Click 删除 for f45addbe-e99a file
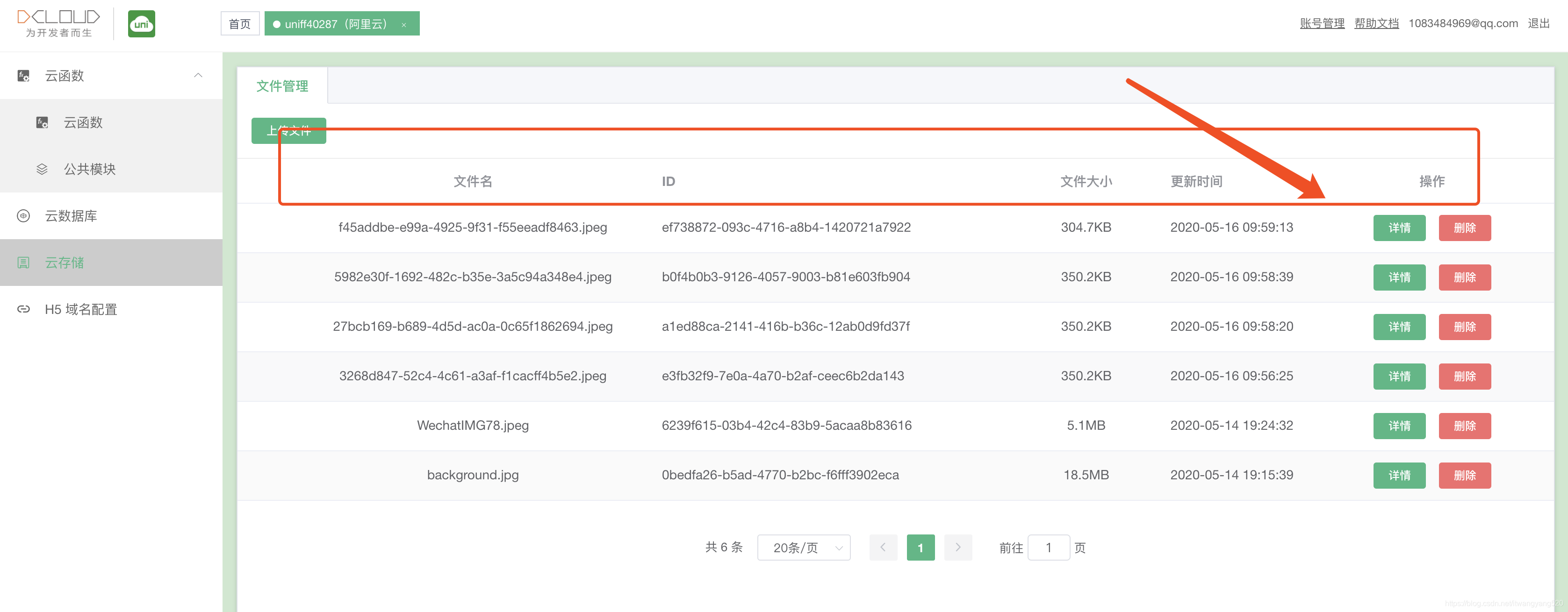1568x612 pixels. 1465,228
